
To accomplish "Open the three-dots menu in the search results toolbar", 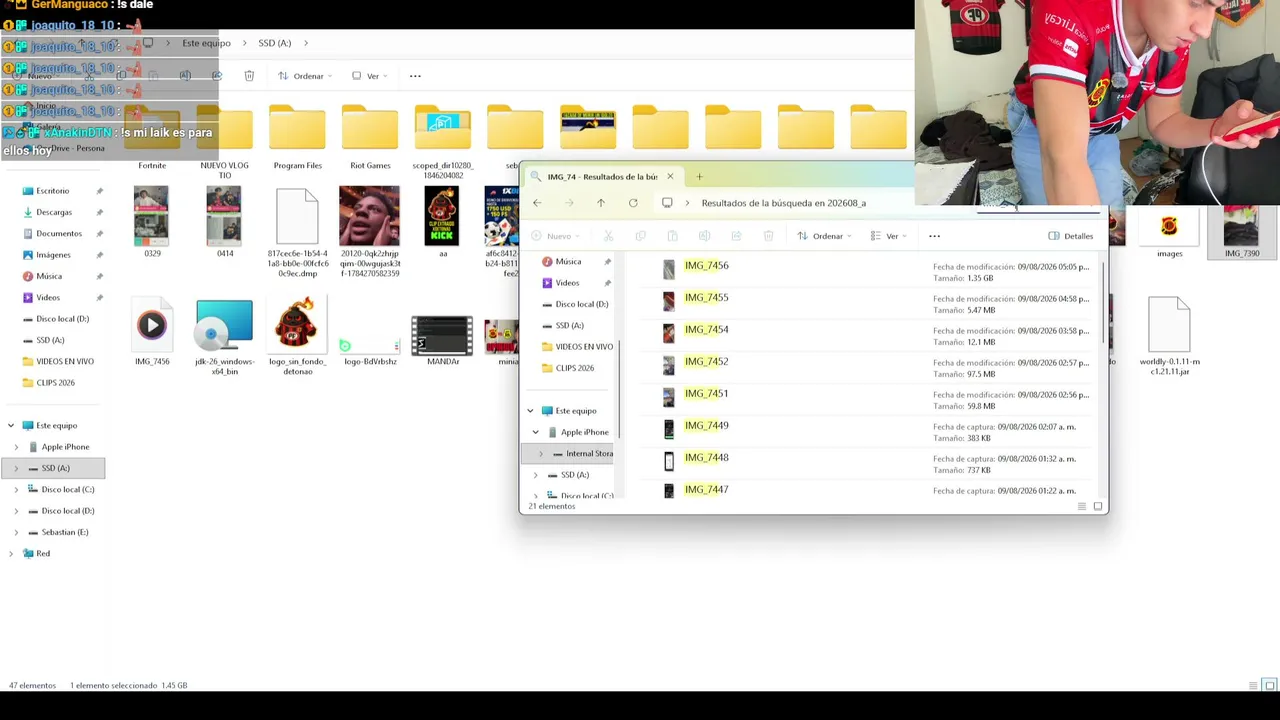I will click(934, 236).
